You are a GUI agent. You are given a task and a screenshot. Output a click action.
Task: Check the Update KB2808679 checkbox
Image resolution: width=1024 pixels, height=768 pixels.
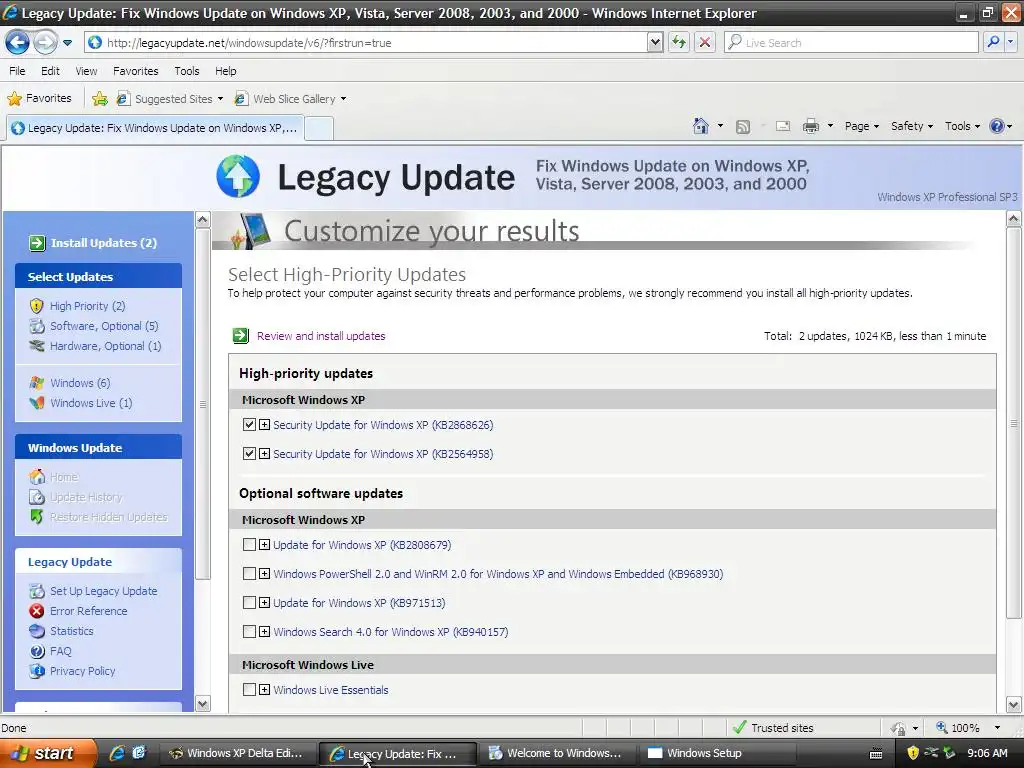tap(249, 545)
